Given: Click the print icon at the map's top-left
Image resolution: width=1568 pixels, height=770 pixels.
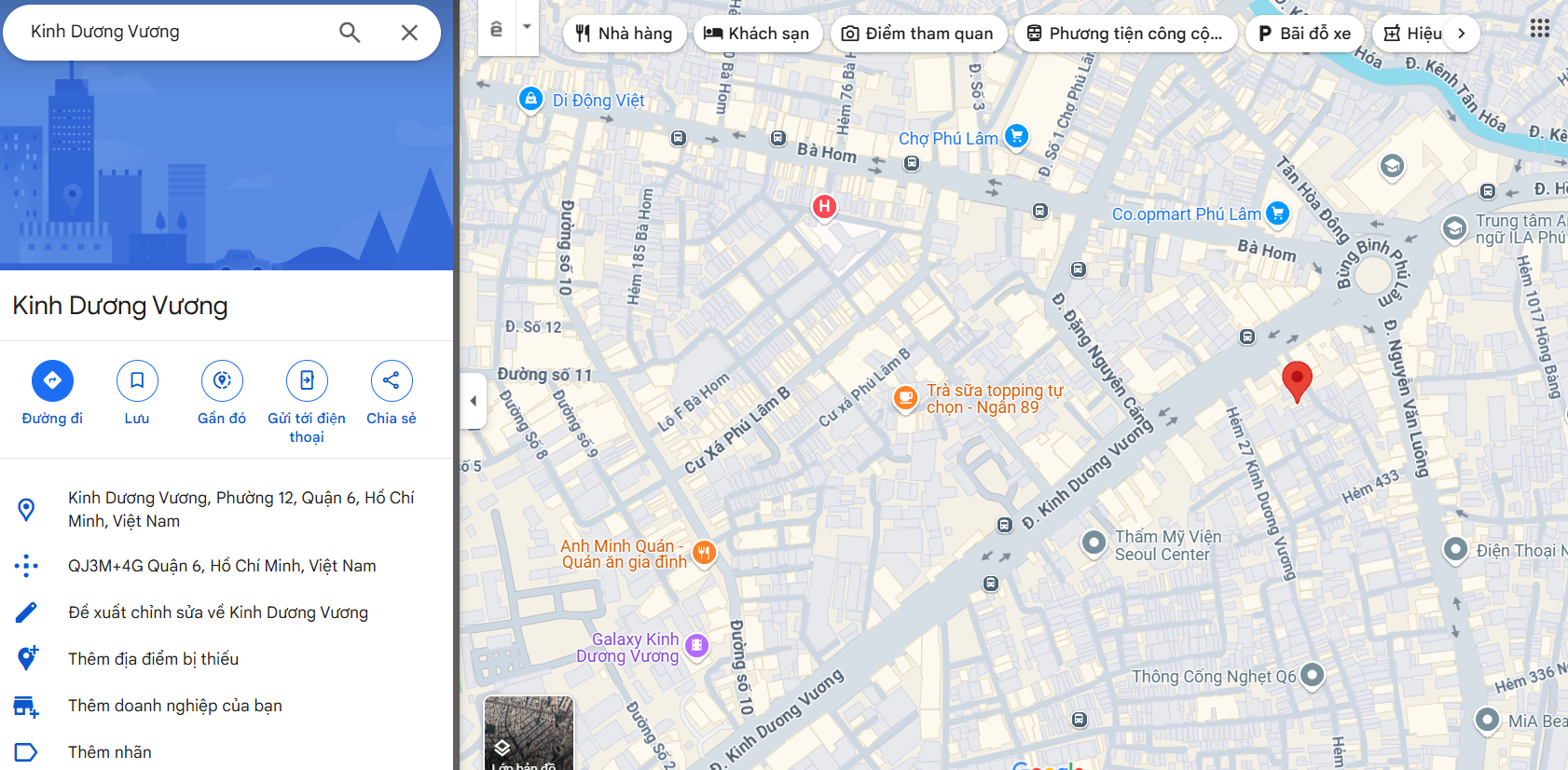Looking at the screenshot, I should pyautogui.click(x=497, y=29).
